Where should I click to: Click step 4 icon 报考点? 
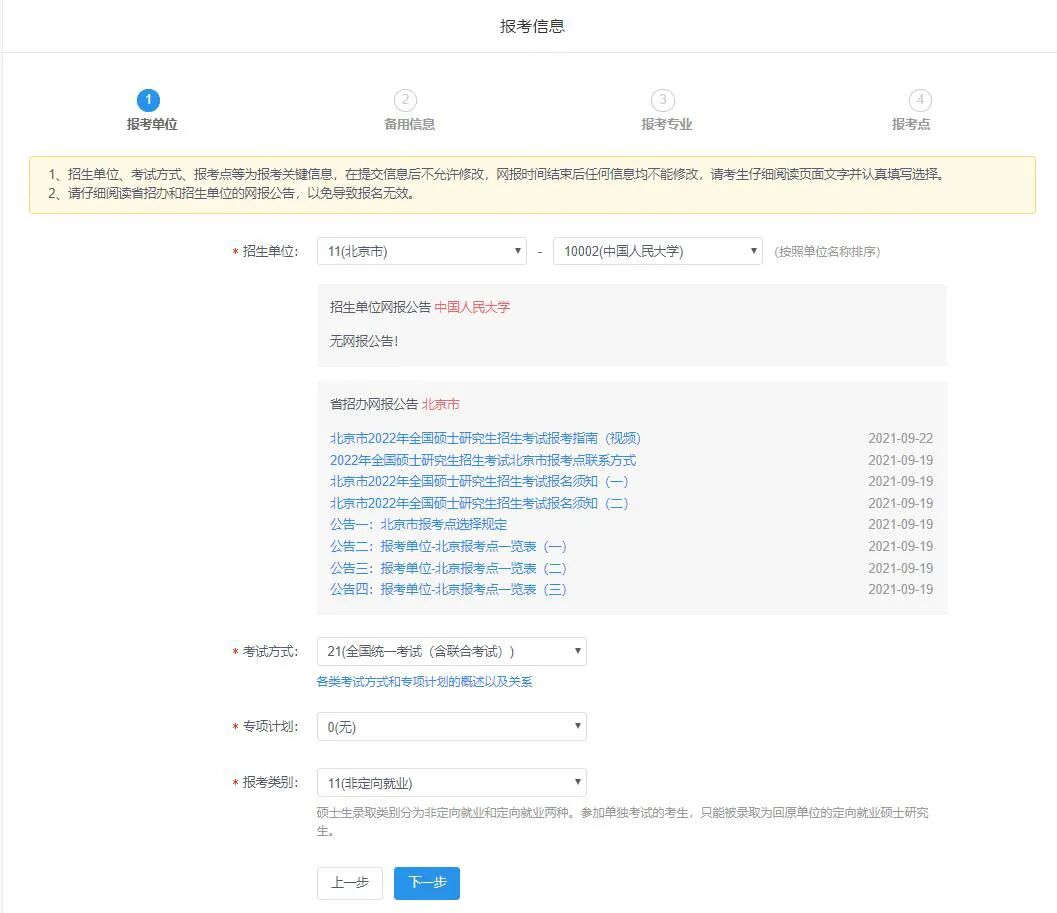pyautogui.click(x=919, y=100)
